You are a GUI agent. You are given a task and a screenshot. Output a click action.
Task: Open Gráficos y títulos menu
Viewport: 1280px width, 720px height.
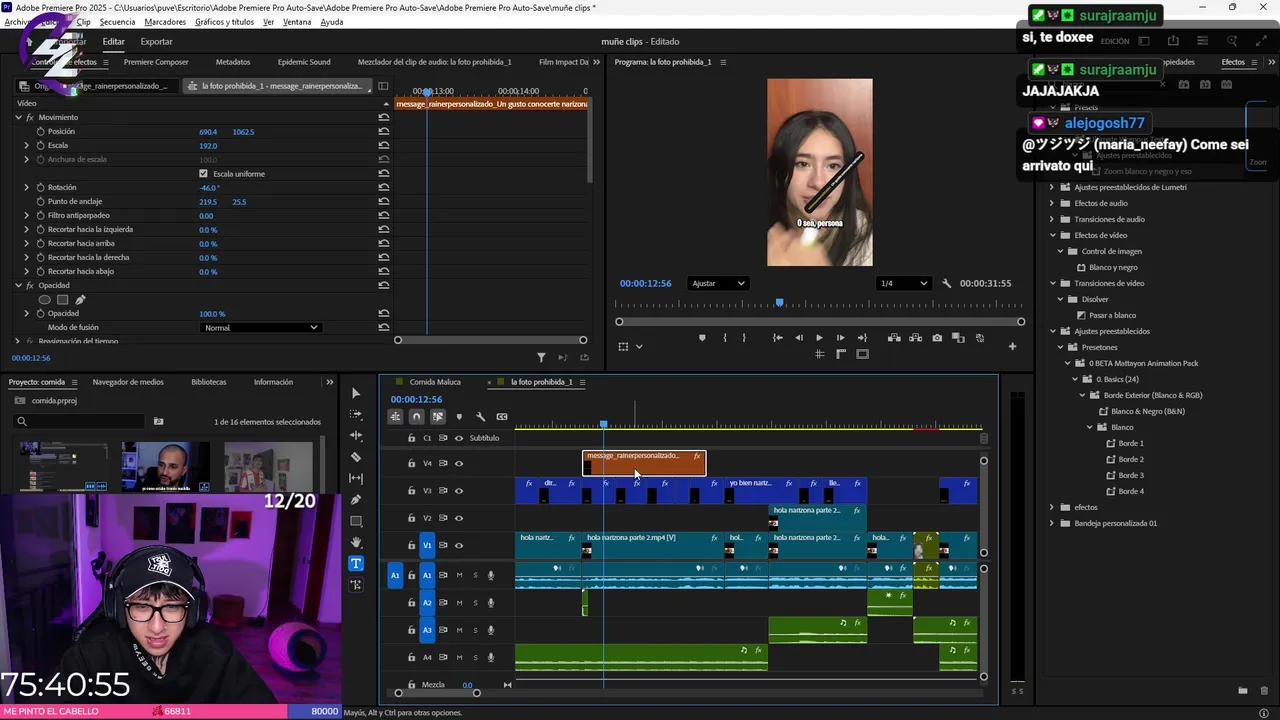[224, 22]
